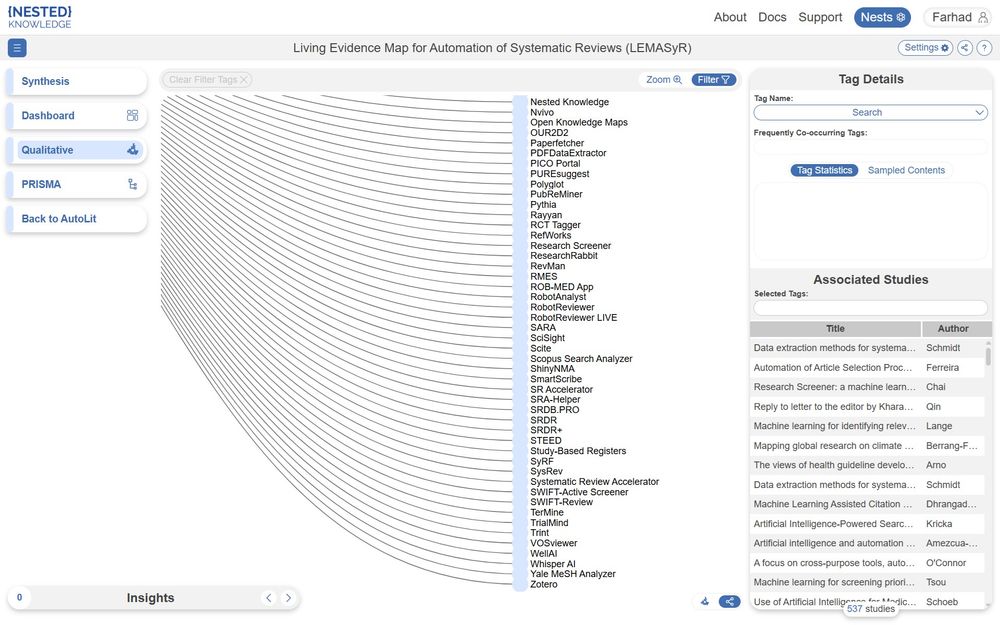Open Settings button
This screenshot has width=1000, height=625.
click(x=925, y=48)
